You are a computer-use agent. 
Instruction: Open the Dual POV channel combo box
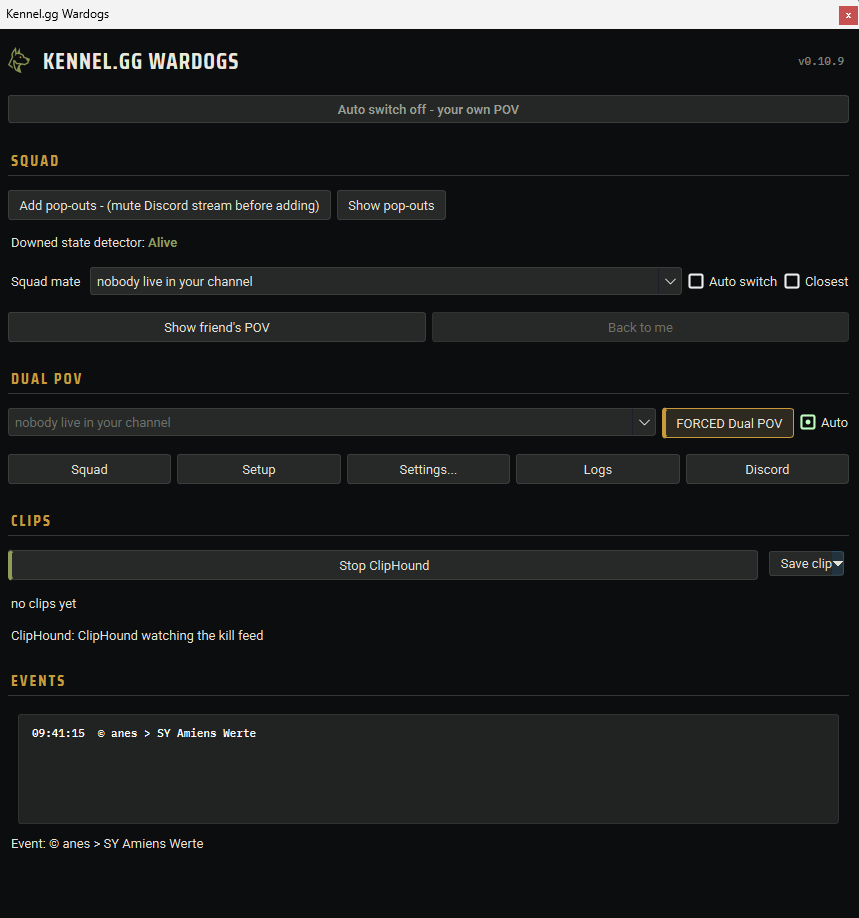331,423
